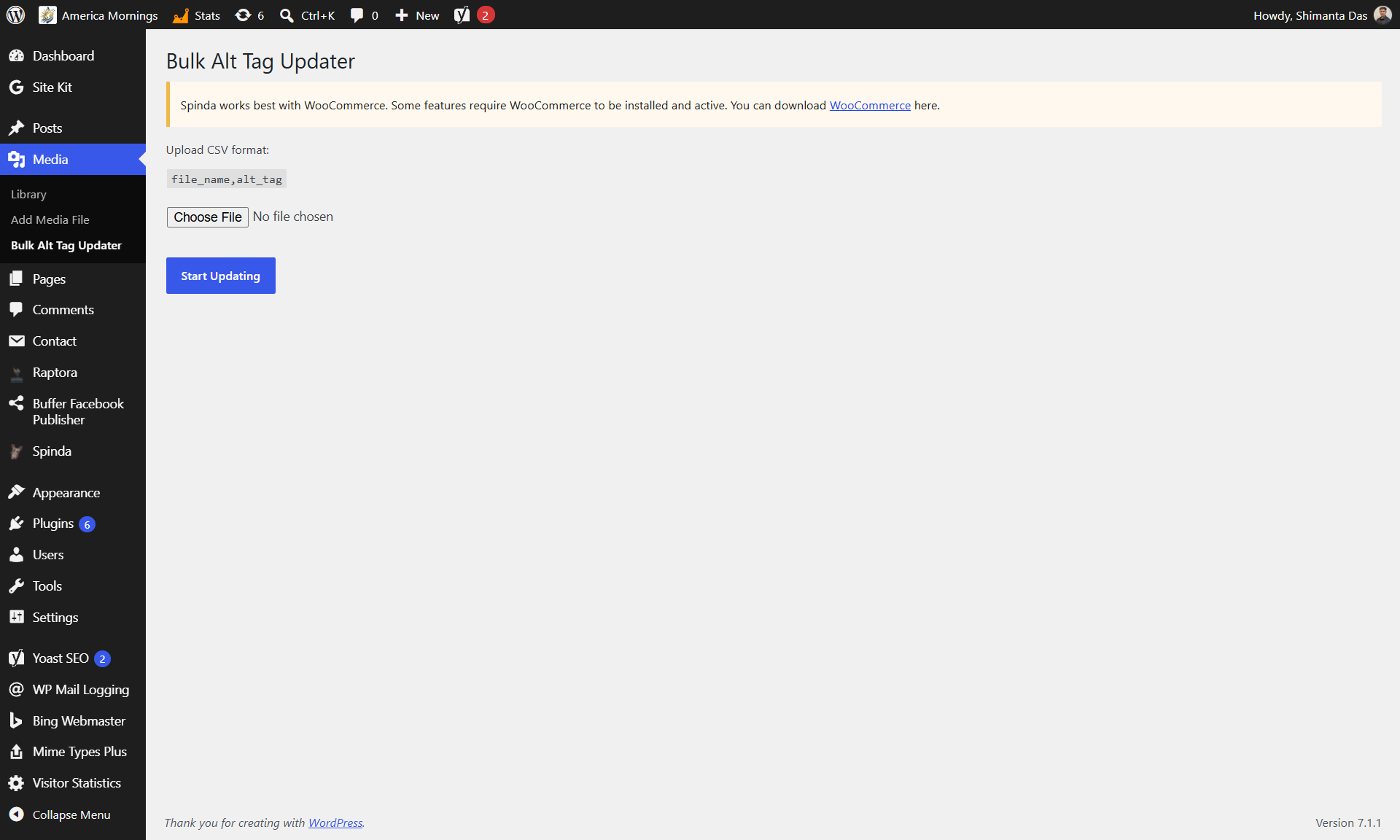Screen dimensions: 1400x840
Task: Open the Ctrl+K search magnifier icon
Action: (287, 15)
